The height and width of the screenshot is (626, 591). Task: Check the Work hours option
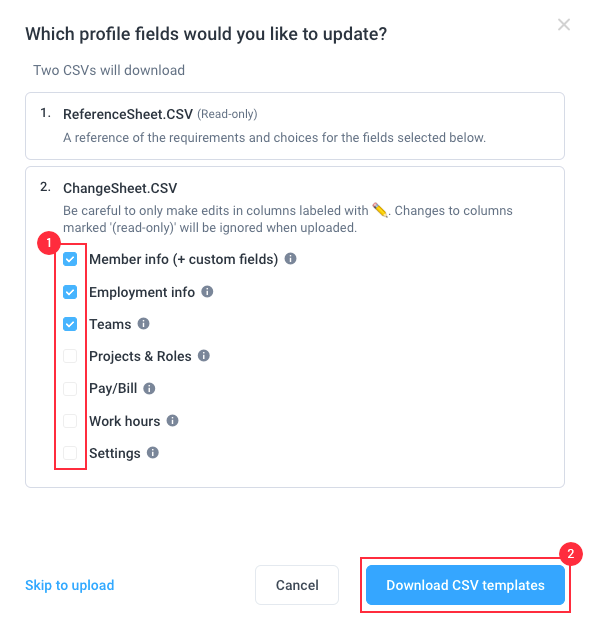[70, 421]
